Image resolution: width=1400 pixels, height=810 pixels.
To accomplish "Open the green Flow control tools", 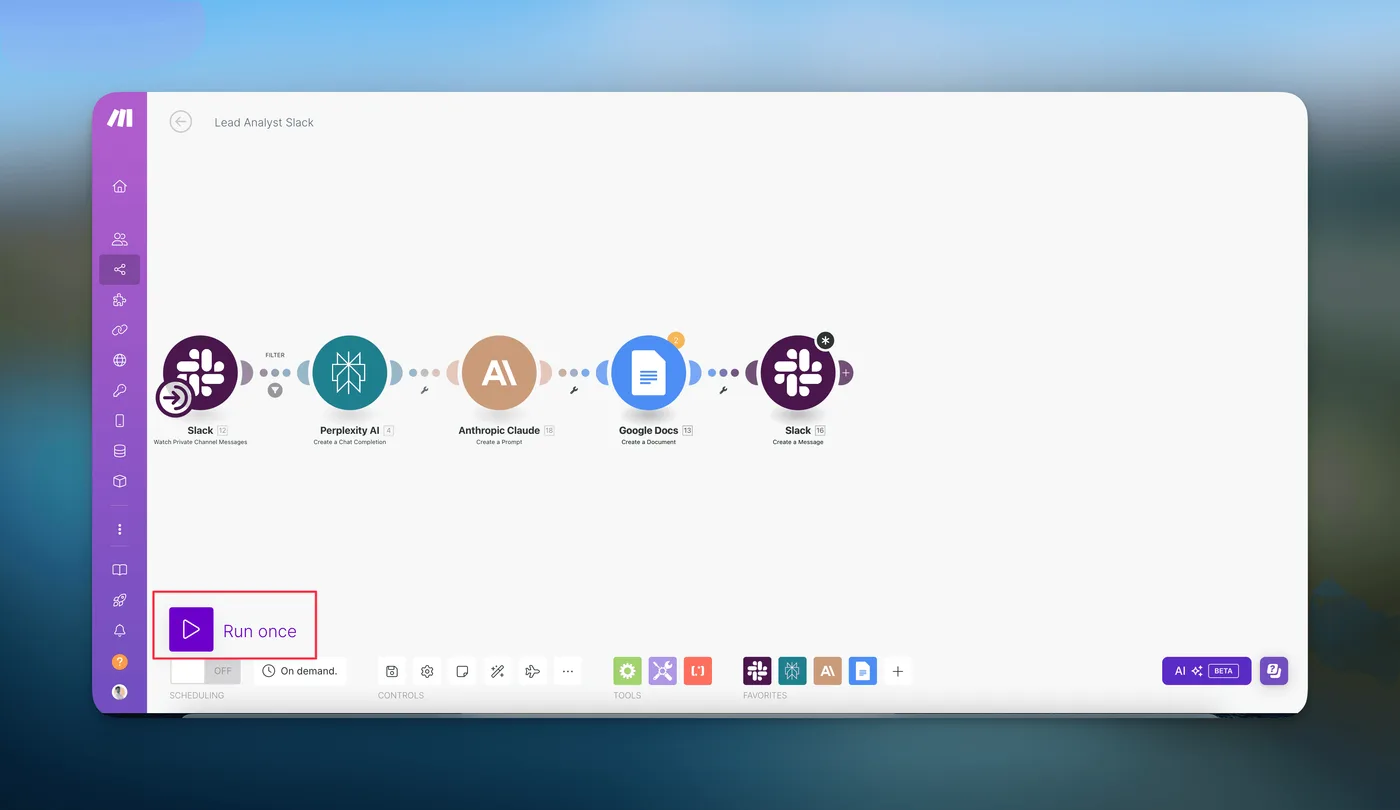I will [627, 671].
